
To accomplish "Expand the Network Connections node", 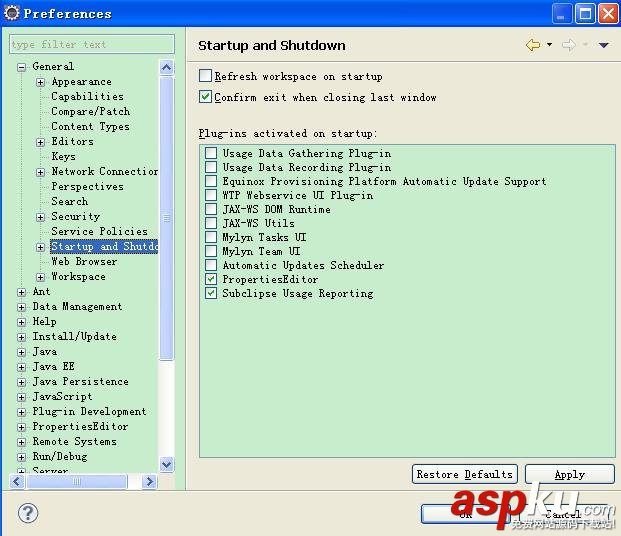I will click(x=40, y=172).
